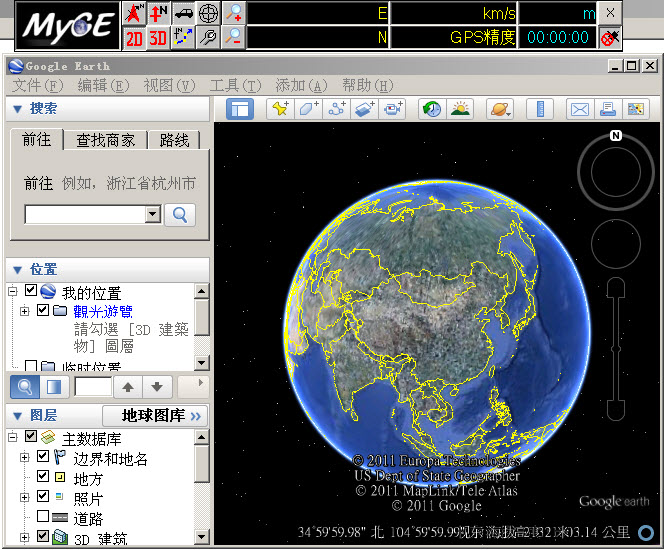Click the ruler measurement tool
The height and width of the screenshot is (550, 664).
(x=539, y=109)
